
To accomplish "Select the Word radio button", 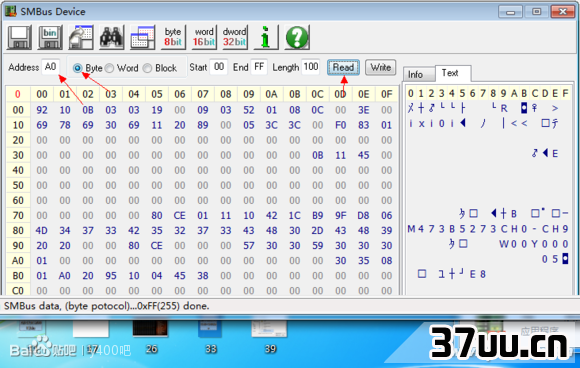I will (x=109, y=68).
